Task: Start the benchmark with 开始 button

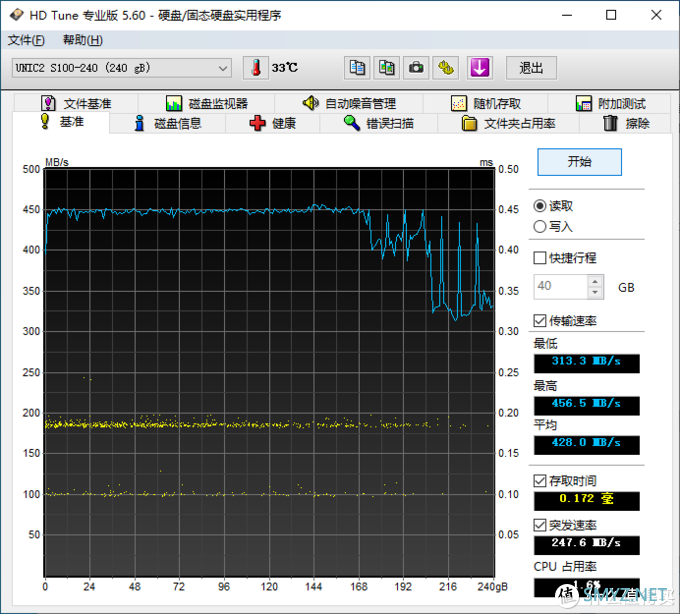Action: pyautogui.click(x=579, y=162)
